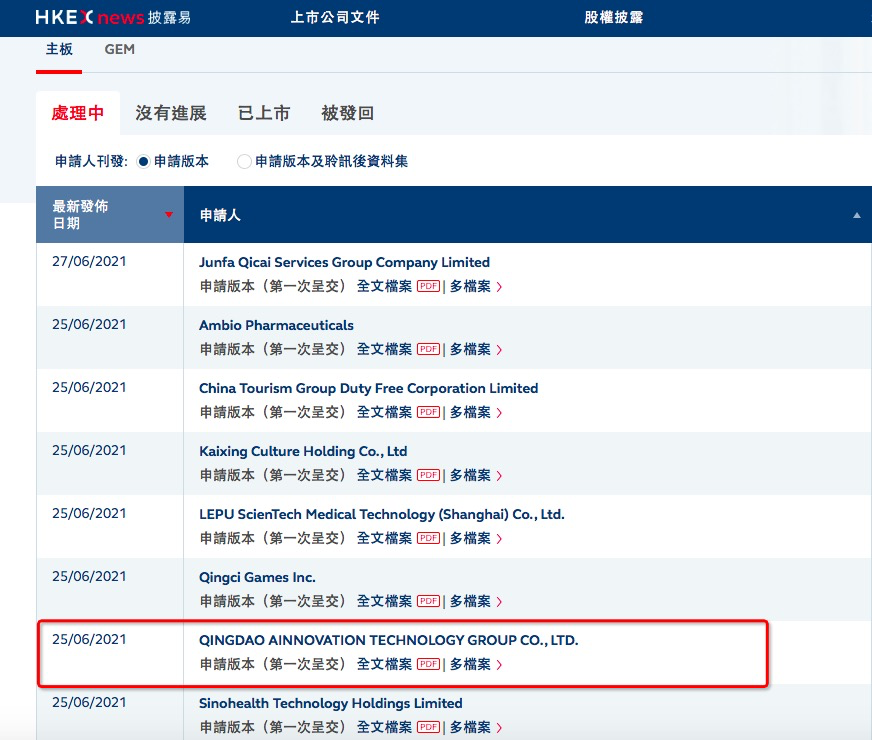The width and height of the screenshot is (872, 740).
Task: Sort the 申請人 column using its arrow
Action: [x=856, y=215]
